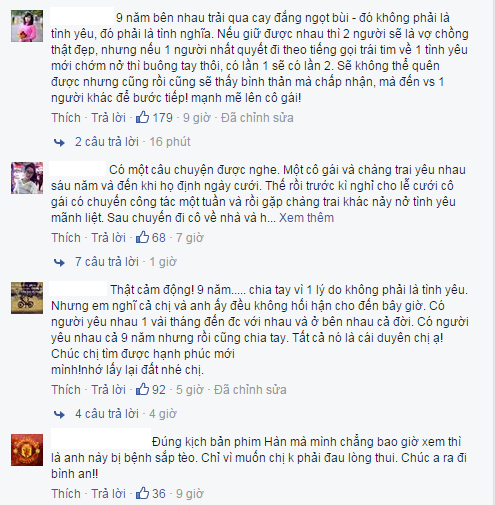Click reply arrow icon beside 2 câu trả lời
The width and height of the screenshot is (495, 505).
(x=59, y=143)
